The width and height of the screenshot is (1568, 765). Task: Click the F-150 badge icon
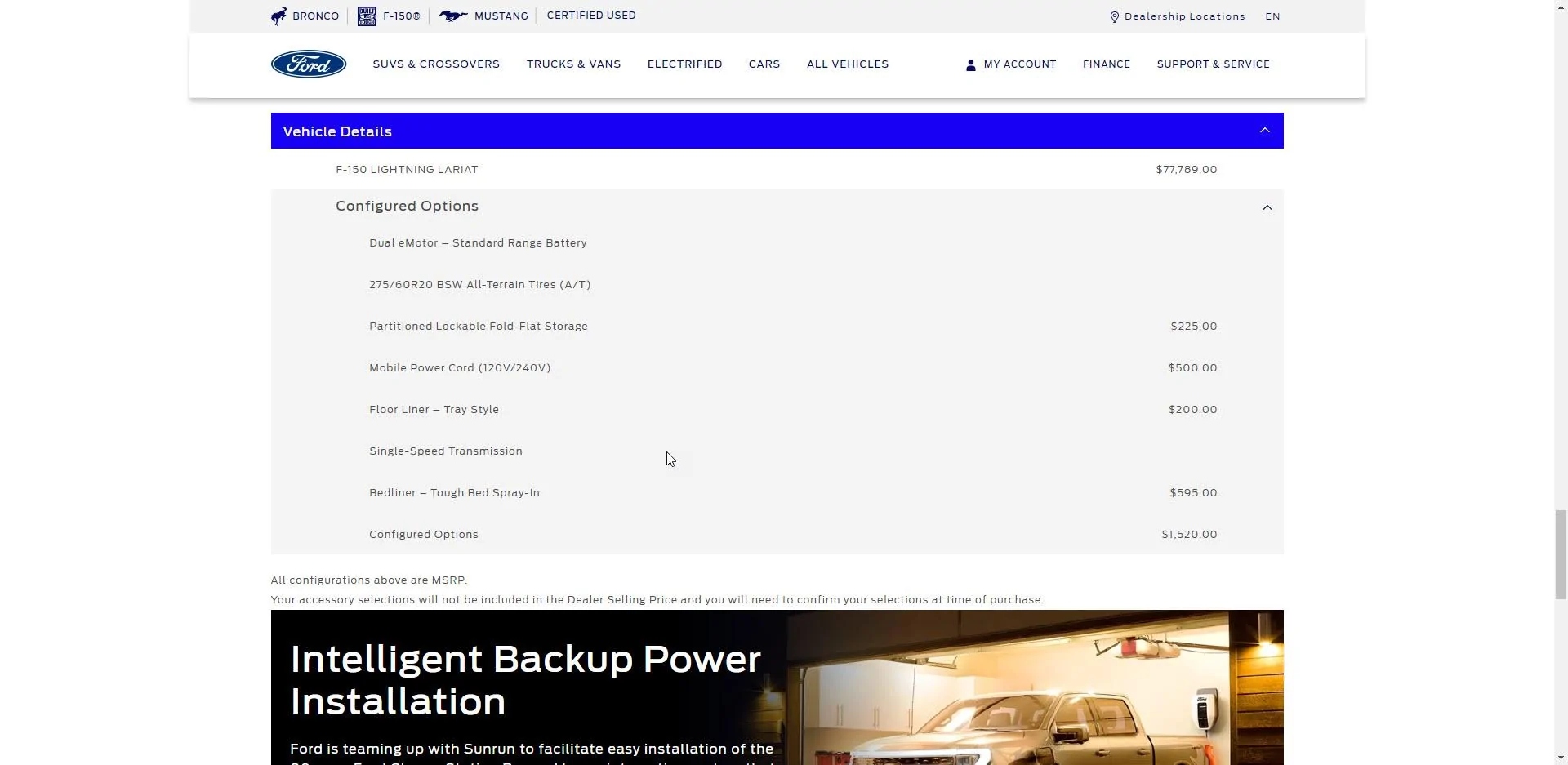coord(367,16)
